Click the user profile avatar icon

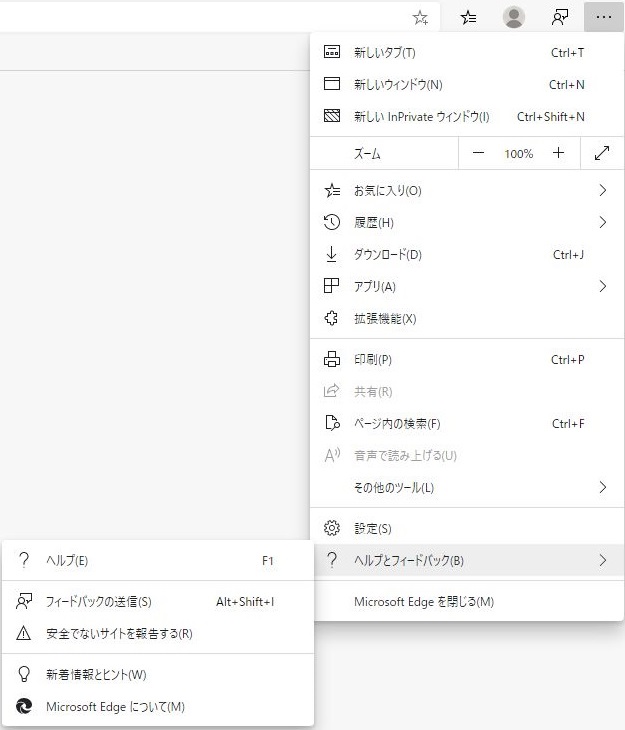pyautogui.click(x=514, y=17)
